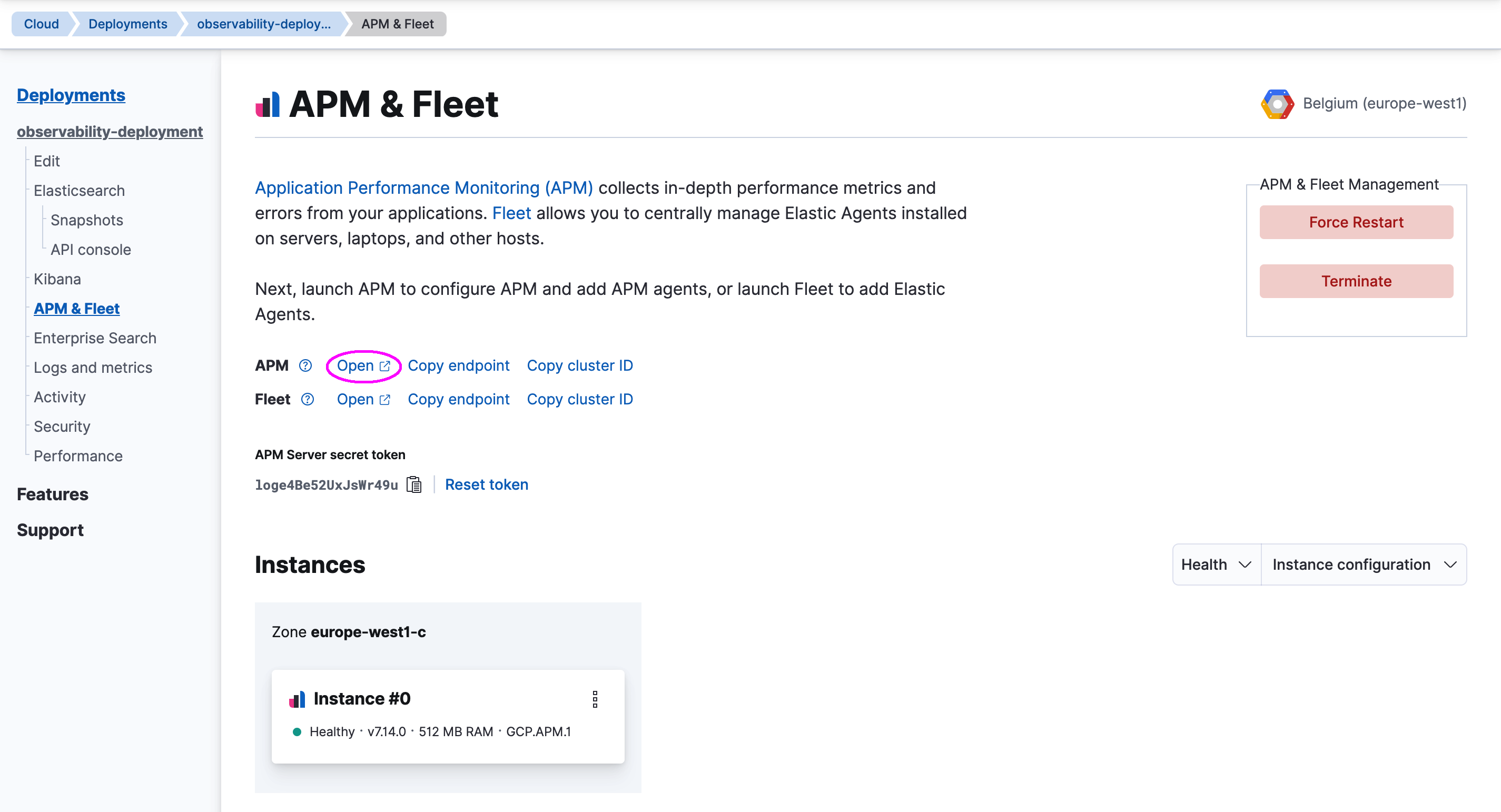Expand the Features sidebar section
This screenshot has width=1501, height=812.
[53, 494]
